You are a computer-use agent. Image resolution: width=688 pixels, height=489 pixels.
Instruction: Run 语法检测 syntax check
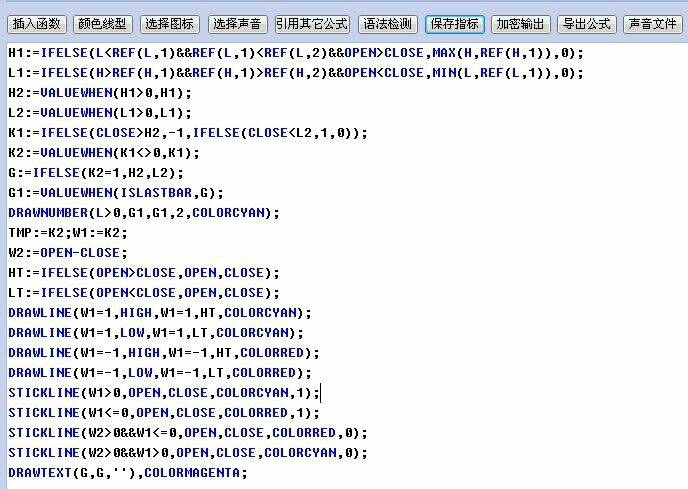click(388, 24)
